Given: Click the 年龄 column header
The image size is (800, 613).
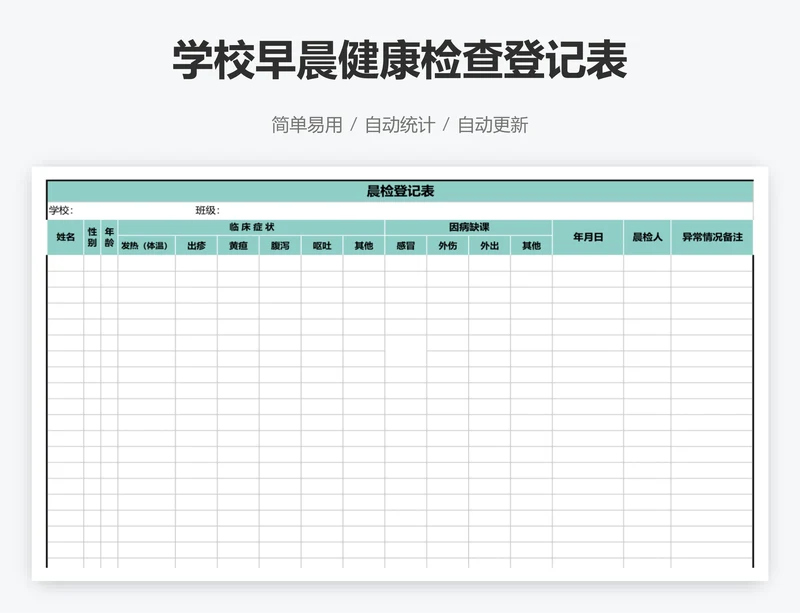Looking at the screenshot, I should [x=109, y=237].
